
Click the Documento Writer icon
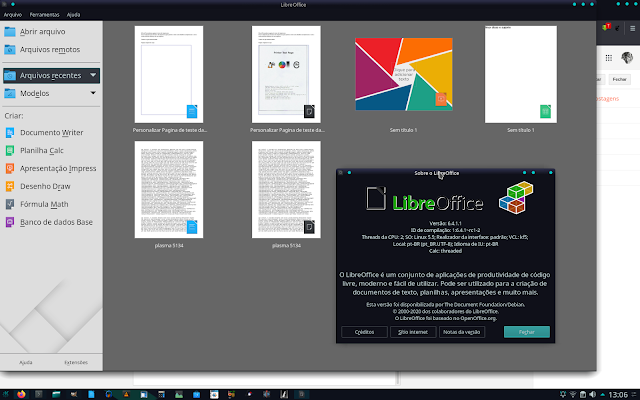(10, 133)
